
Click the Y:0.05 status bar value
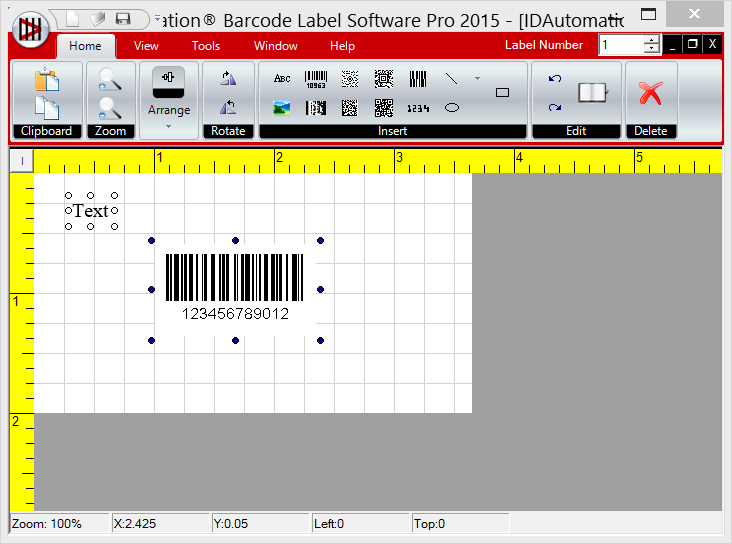[260, 523]
